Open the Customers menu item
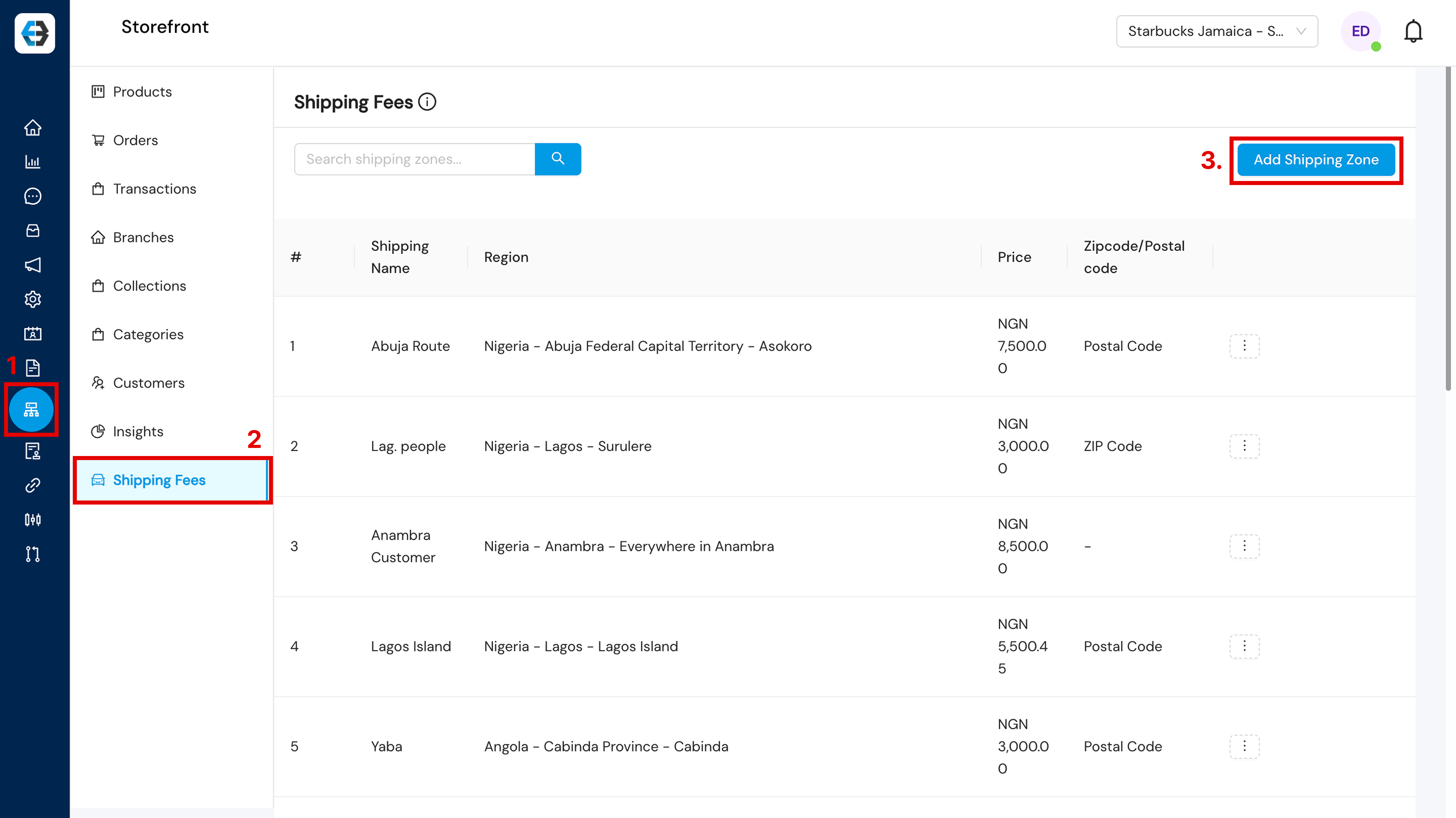Viewport: 1456px width, 818px height. (148, 383)
